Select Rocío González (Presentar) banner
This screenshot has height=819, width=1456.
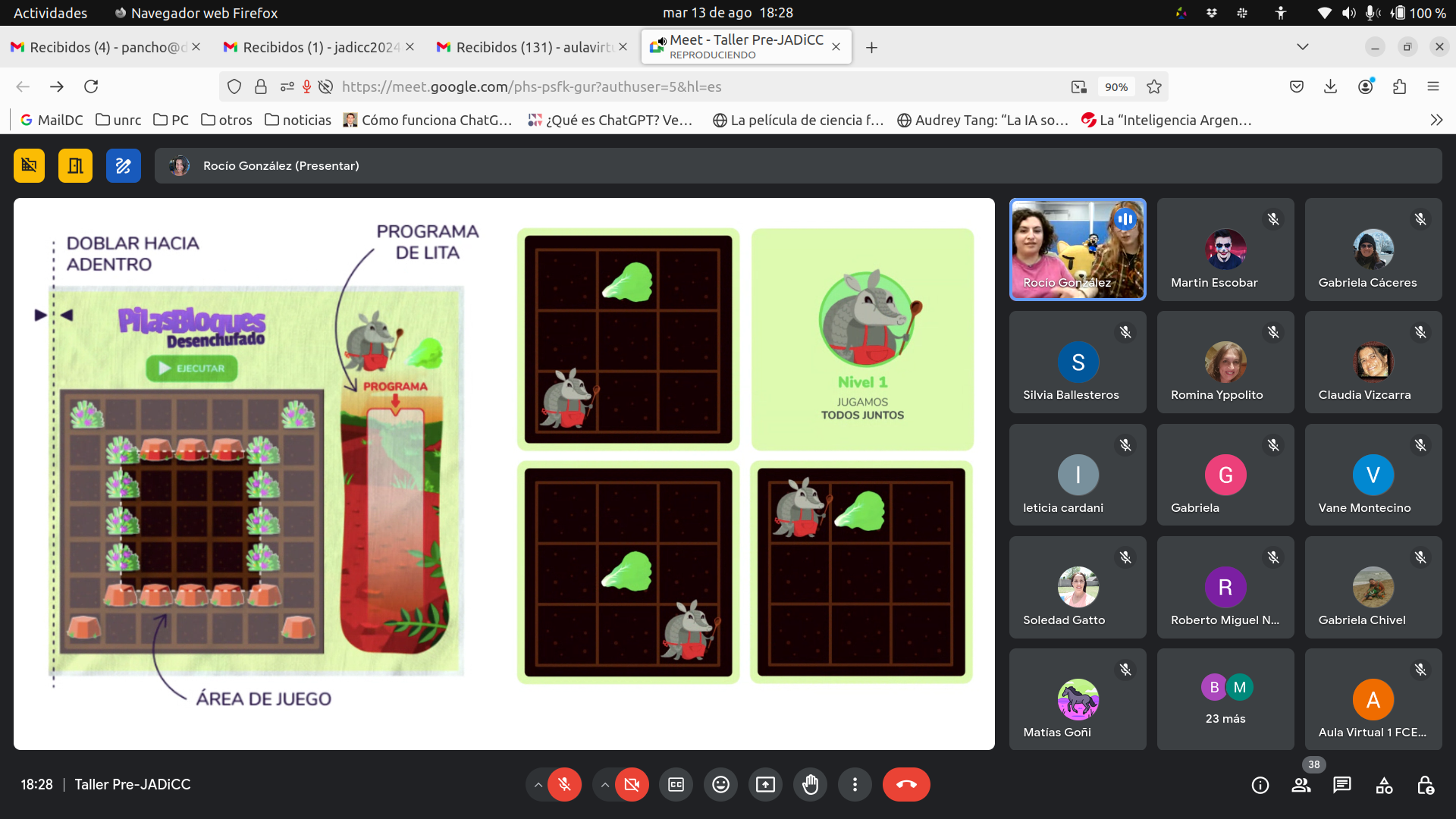pos(798,165)
